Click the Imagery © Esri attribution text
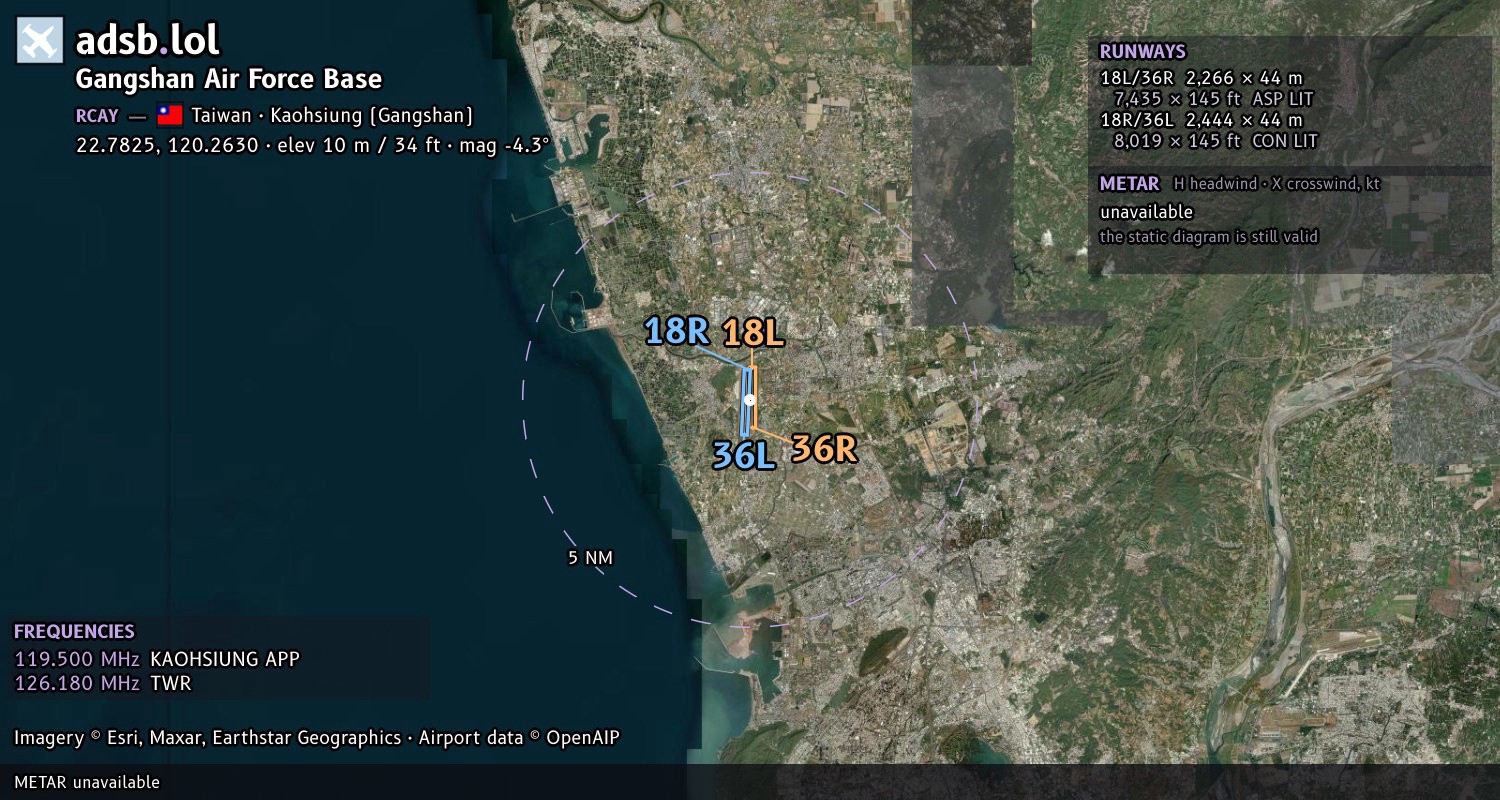This screenshot has height=800, width=1500. click(x=317, y=738)
